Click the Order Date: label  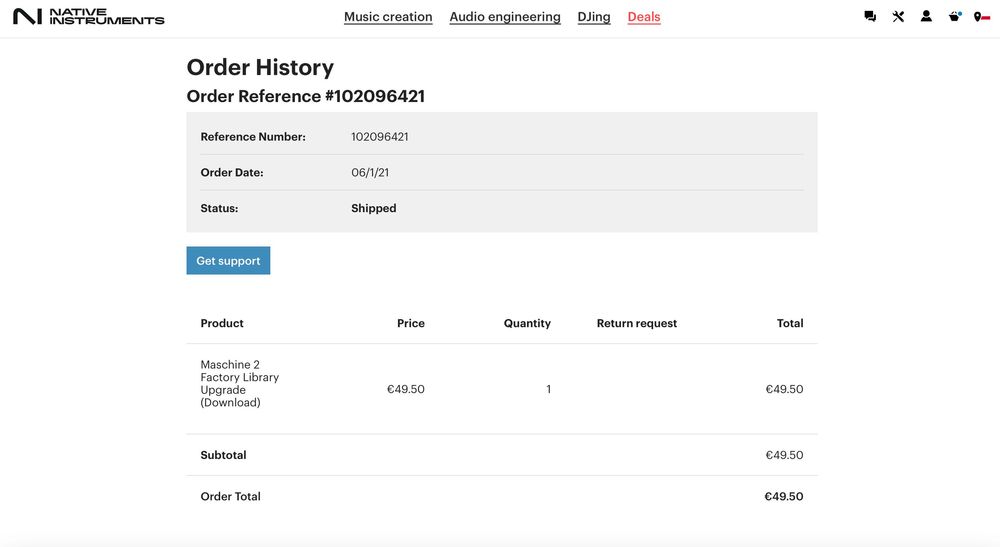(232, 172)
